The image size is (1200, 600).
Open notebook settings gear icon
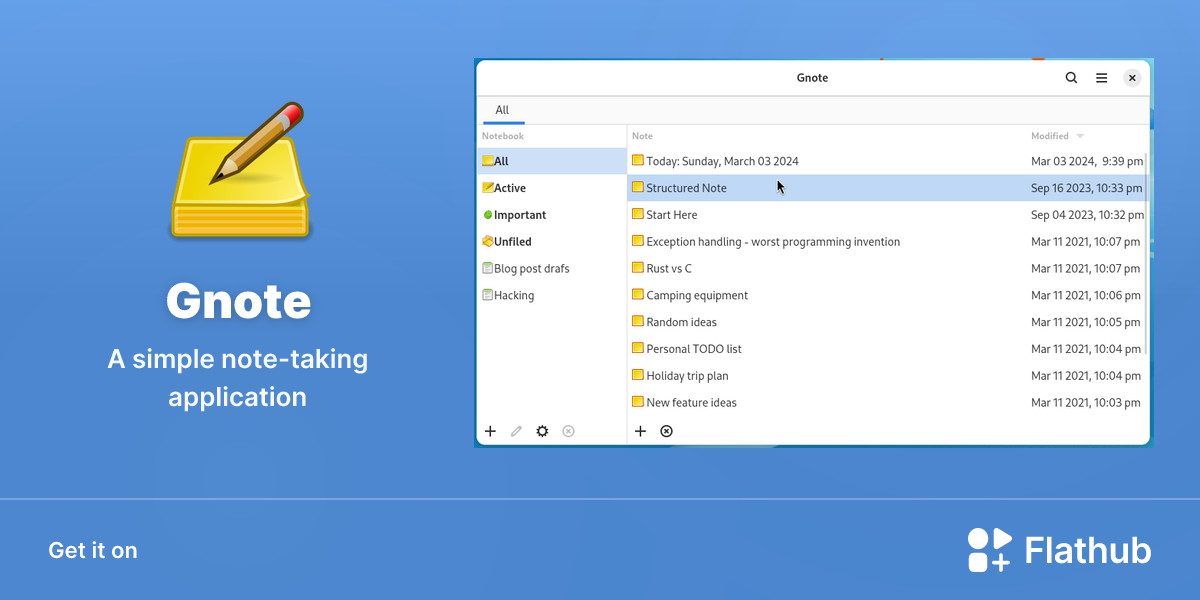542,431
